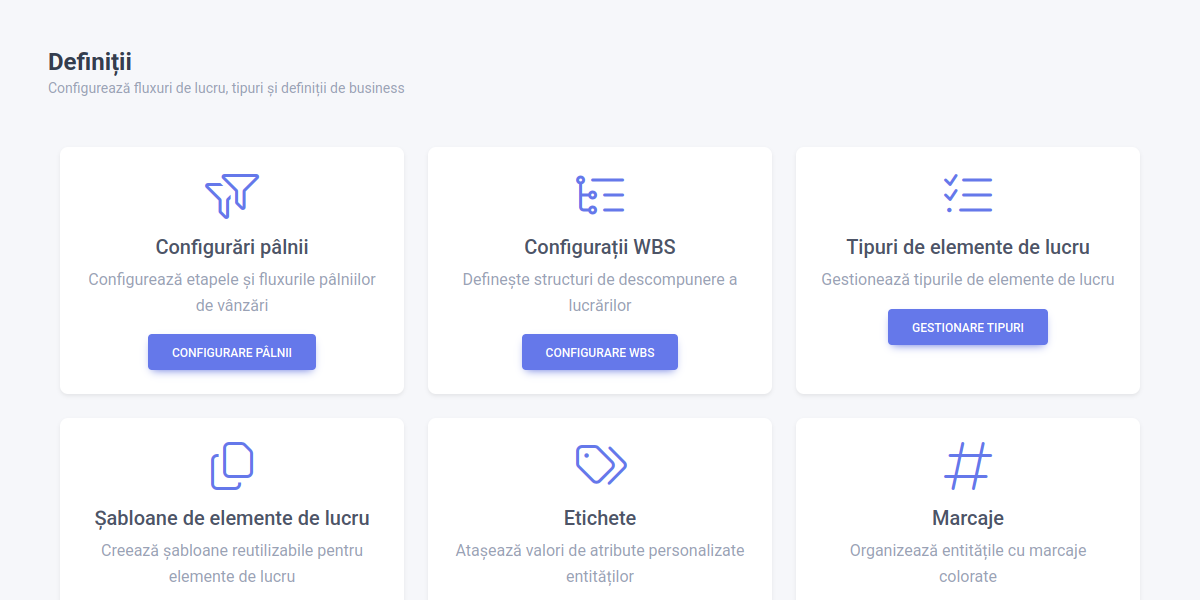The height and width of the screenshot is (600, 1200).
Task: Click the hashtag icon above Marcaje
Action: (968, 466)
